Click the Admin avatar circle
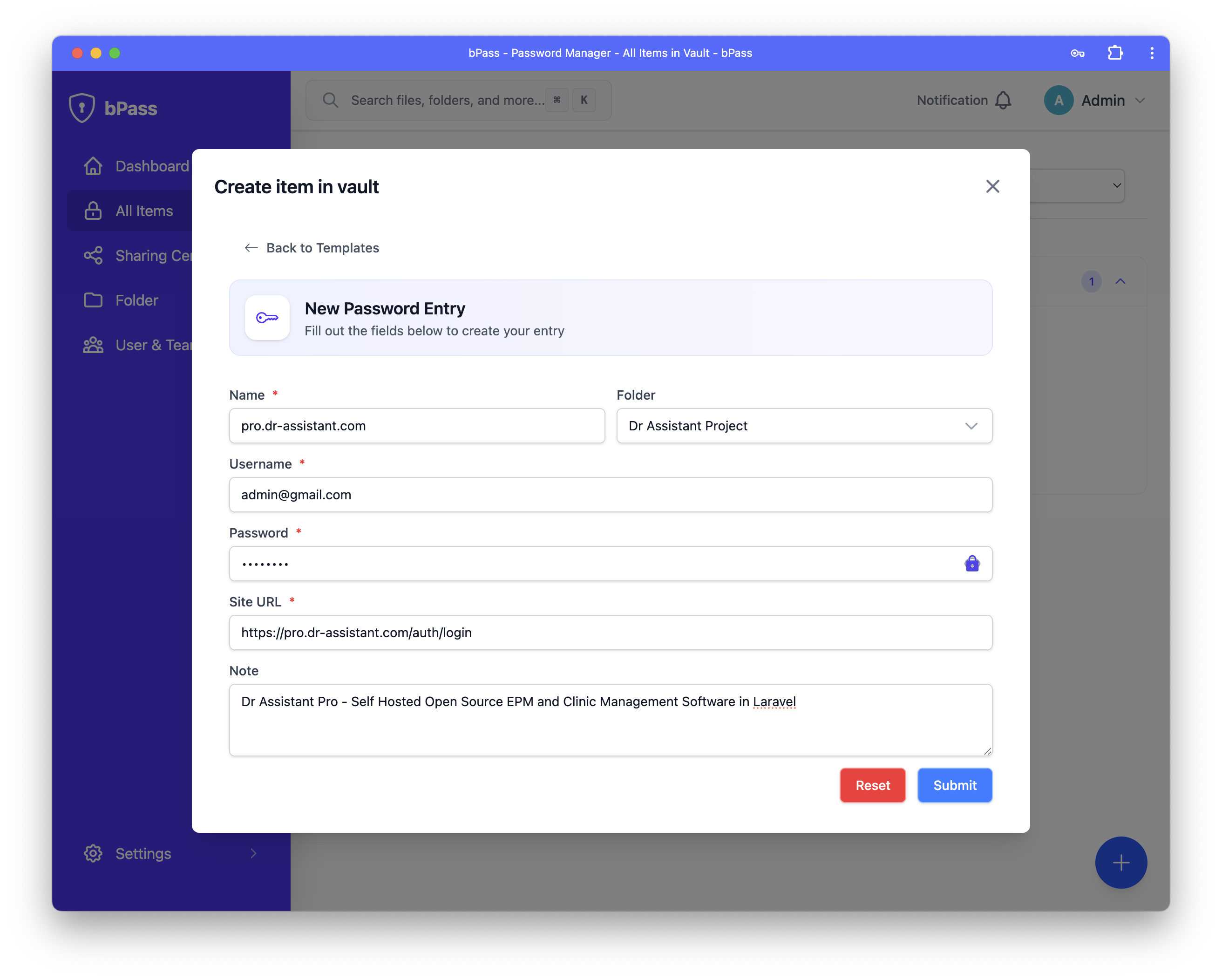Image resolution: width=1222 pixels, height=980 pixels. click(1058, 100)
